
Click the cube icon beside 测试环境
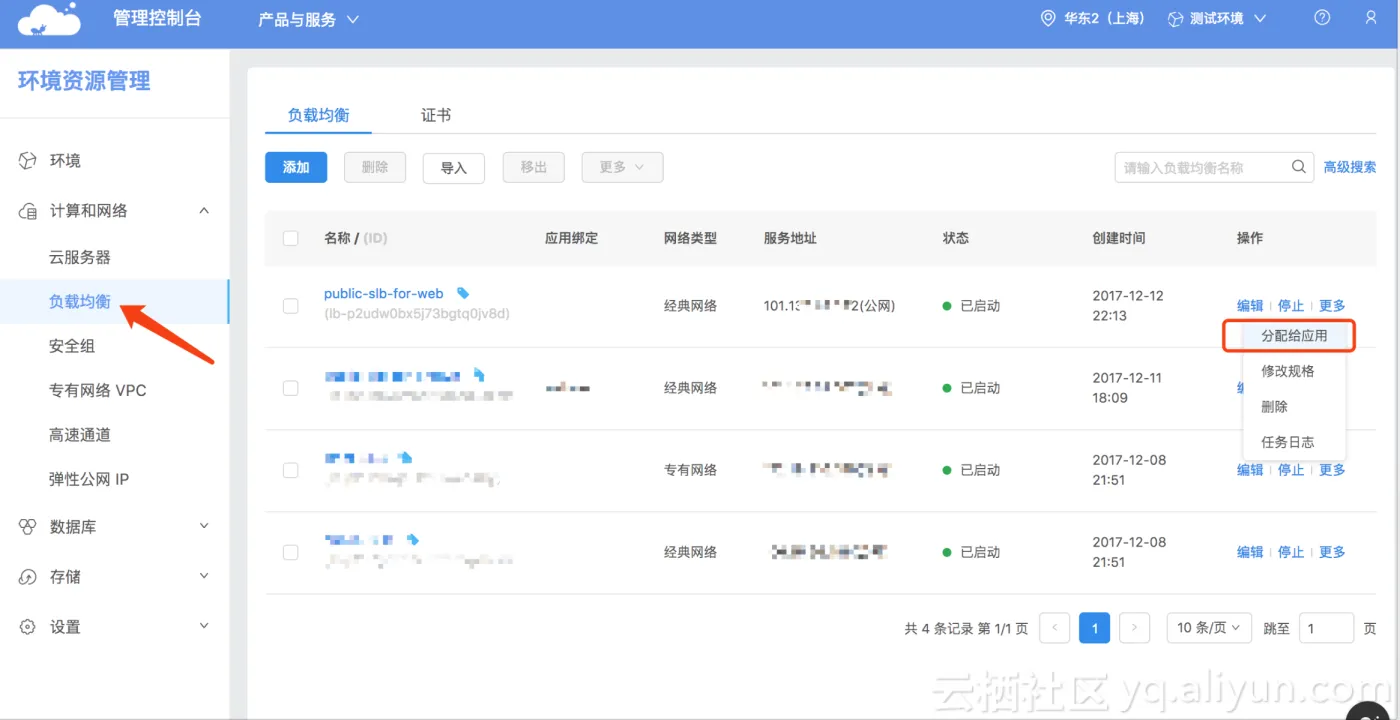pyautogui.click(x=1175, y=19)
